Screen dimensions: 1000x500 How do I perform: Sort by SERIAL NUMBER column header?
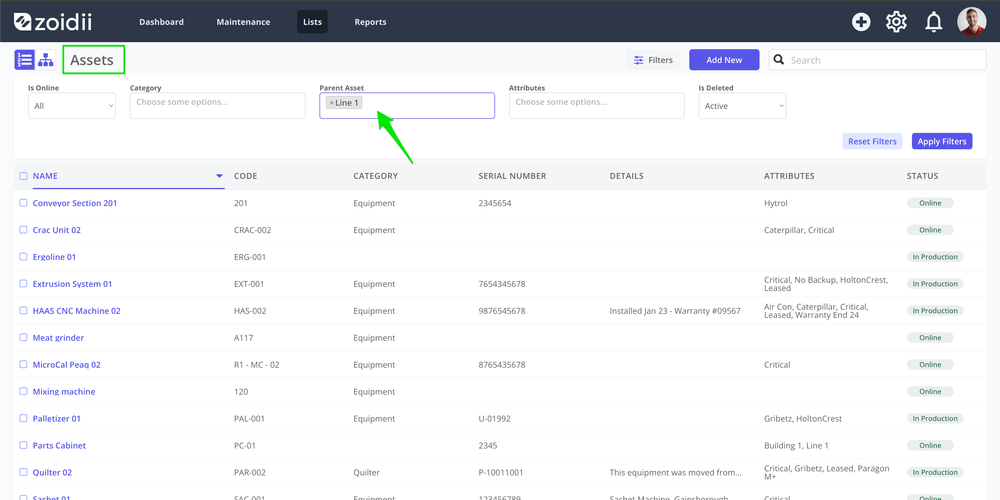pos(512,176)
